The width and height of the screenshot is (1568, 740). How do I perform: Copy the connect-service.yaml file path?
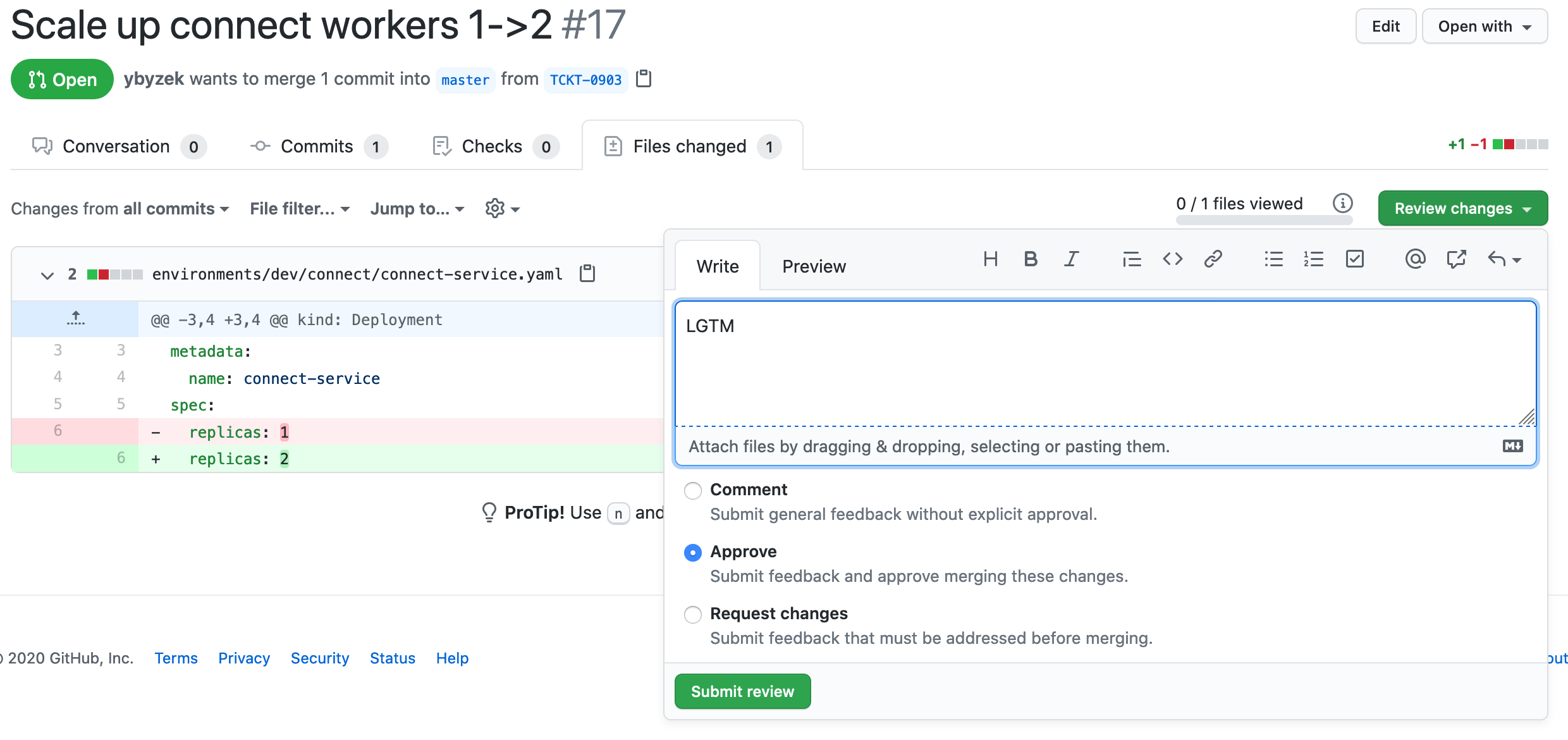pyautogui.click(x=587, y=273)
